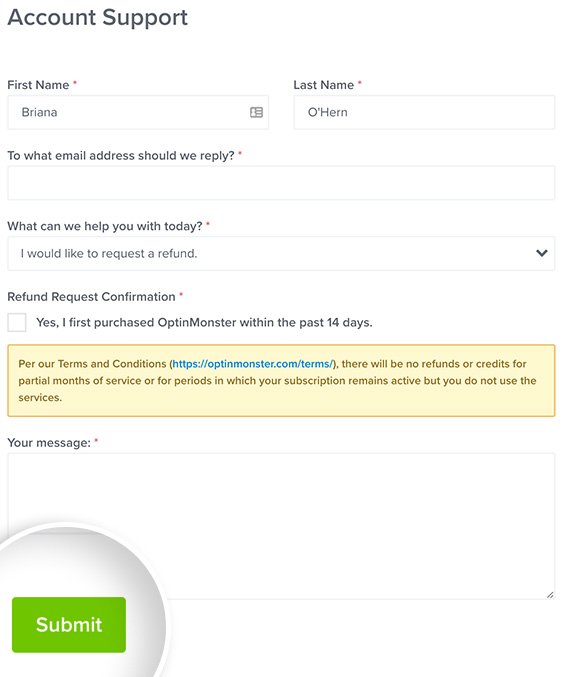Click the dropdown chevron arrow icon

(x=542, y=253)
